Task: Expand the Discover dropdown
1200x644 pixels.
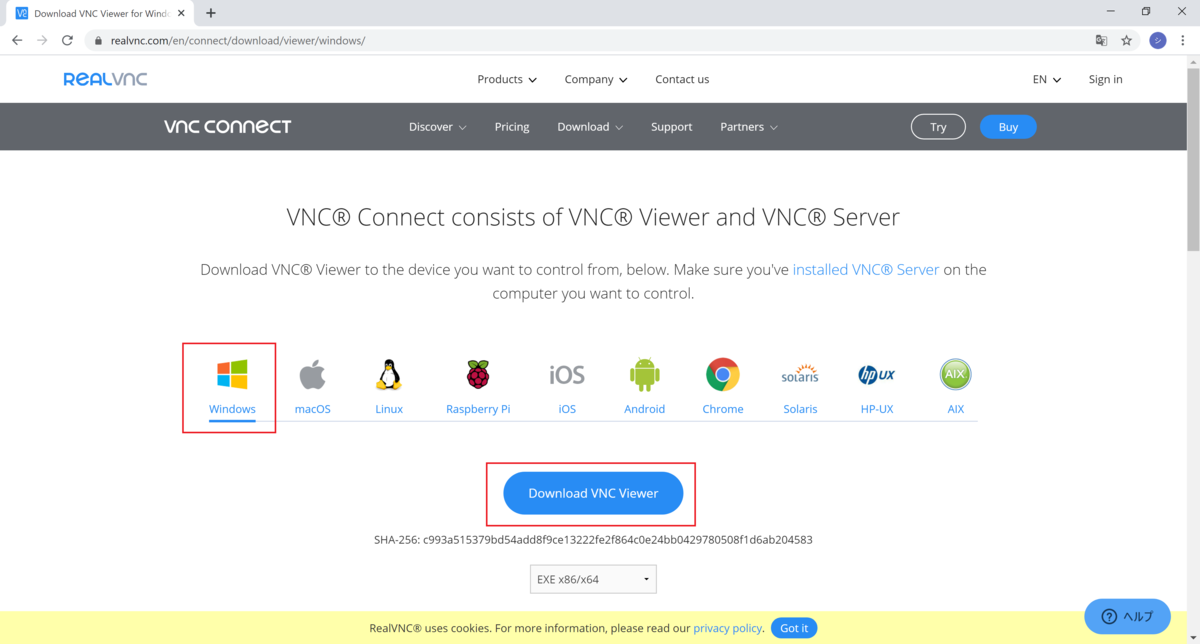Action: [x=438, y=127]
